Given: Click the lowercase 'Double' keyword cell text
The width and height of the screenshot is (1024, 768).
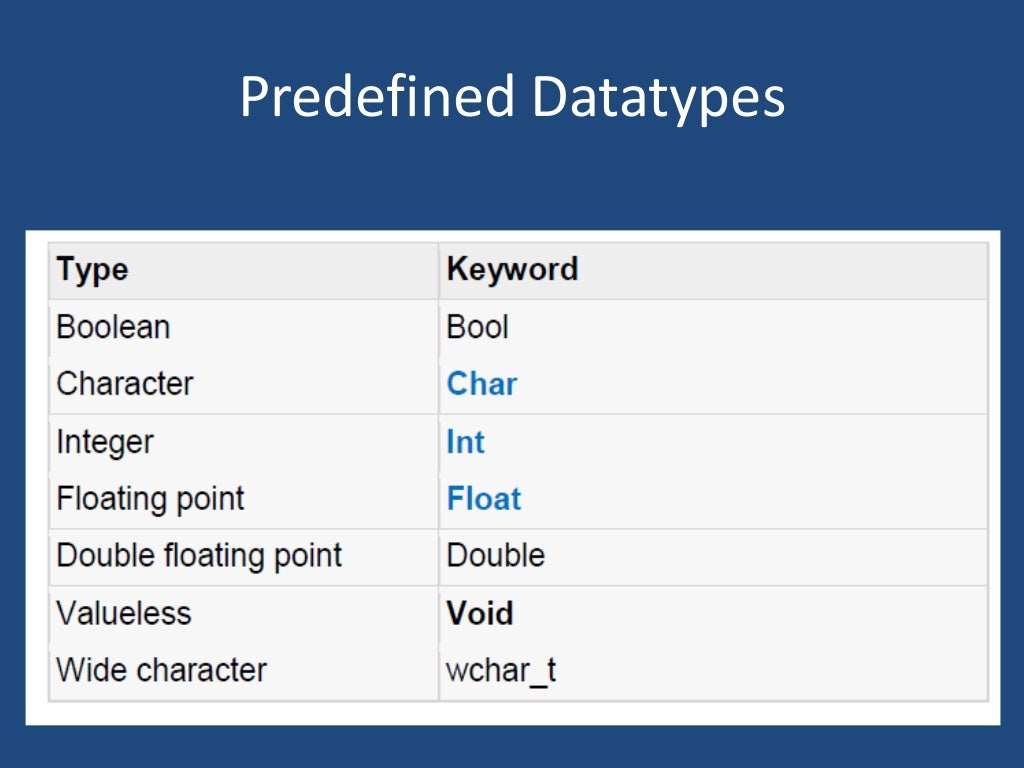Looking at the screenshot, I should coord(495,556).
